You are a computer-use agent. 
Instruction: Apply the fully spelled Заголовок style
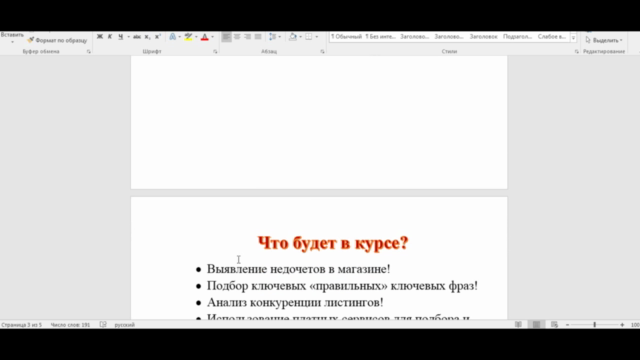483,37
